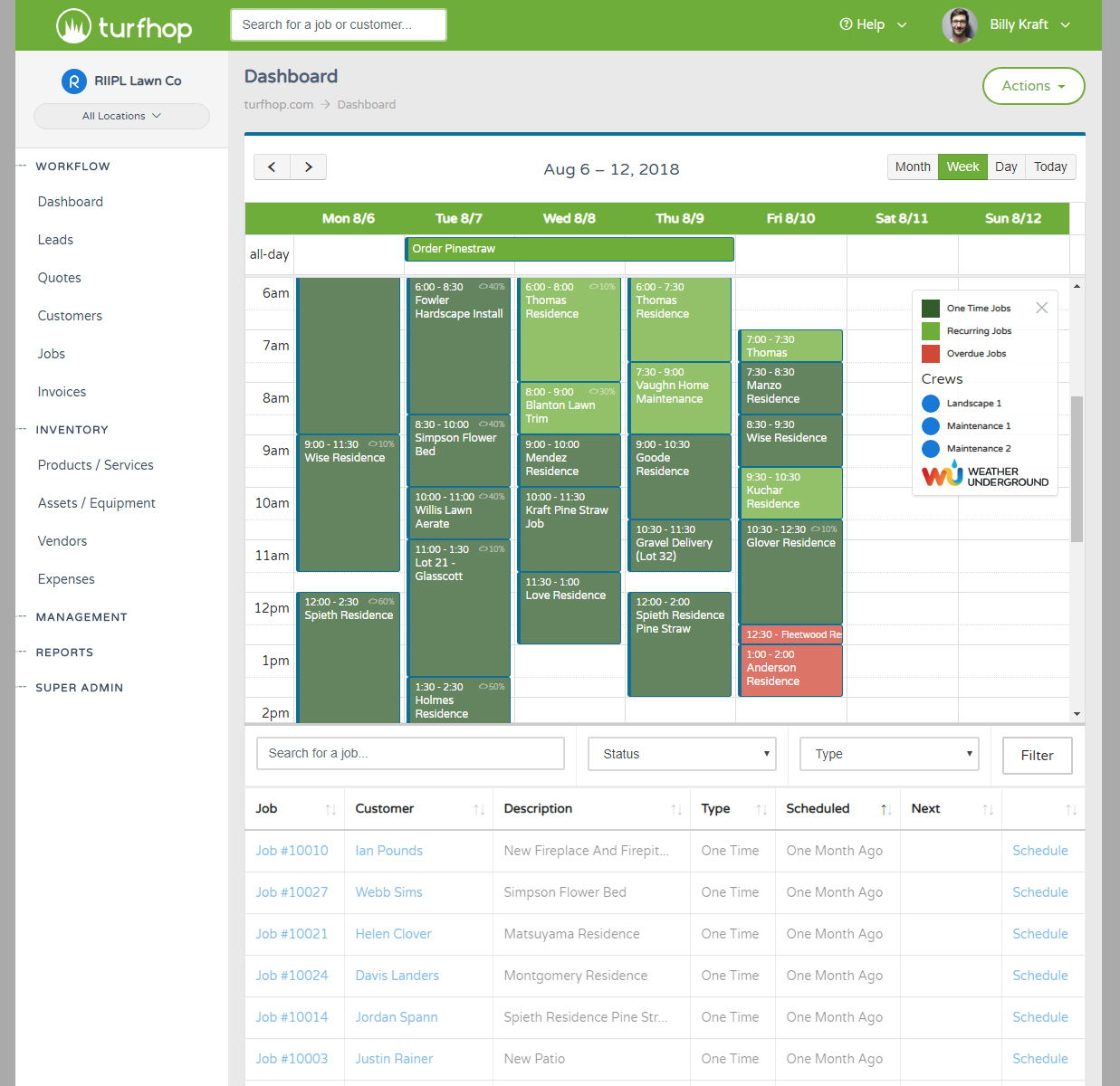Image resolution: width=1120 pixels, height=1086 pixels.
Task: Click the Recurring Jobs color swatch
Action: click(931, 330)
